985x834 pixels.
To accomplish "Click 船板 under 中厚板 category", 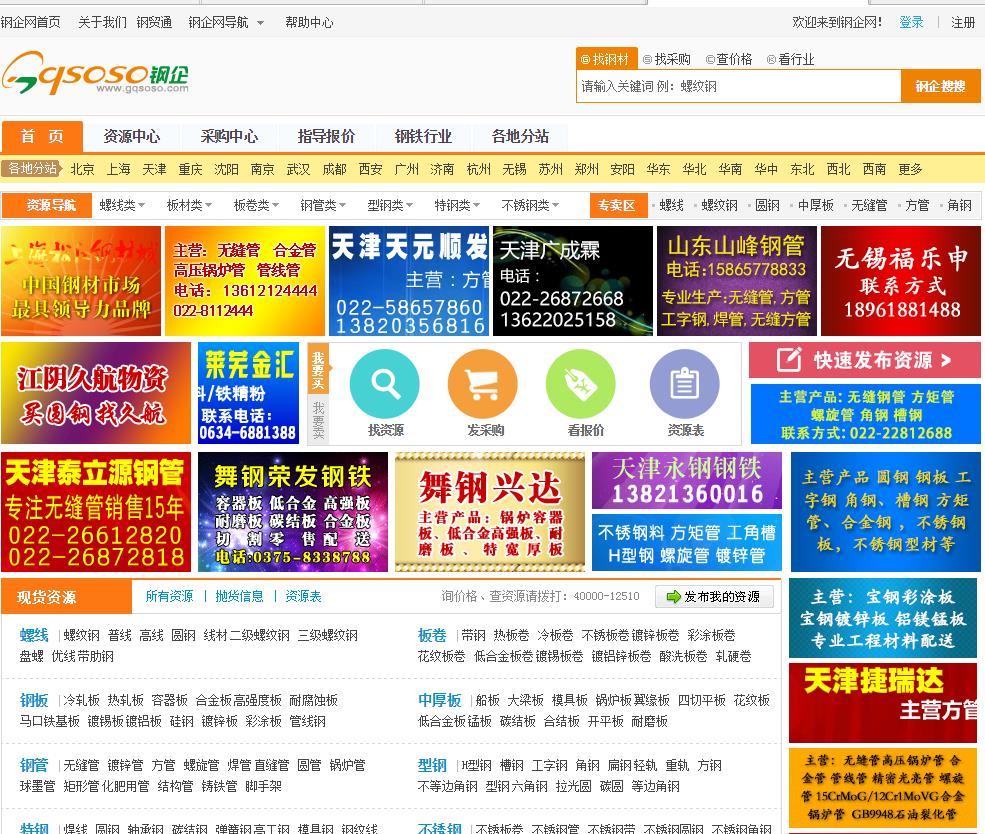I will coord(487,700).
